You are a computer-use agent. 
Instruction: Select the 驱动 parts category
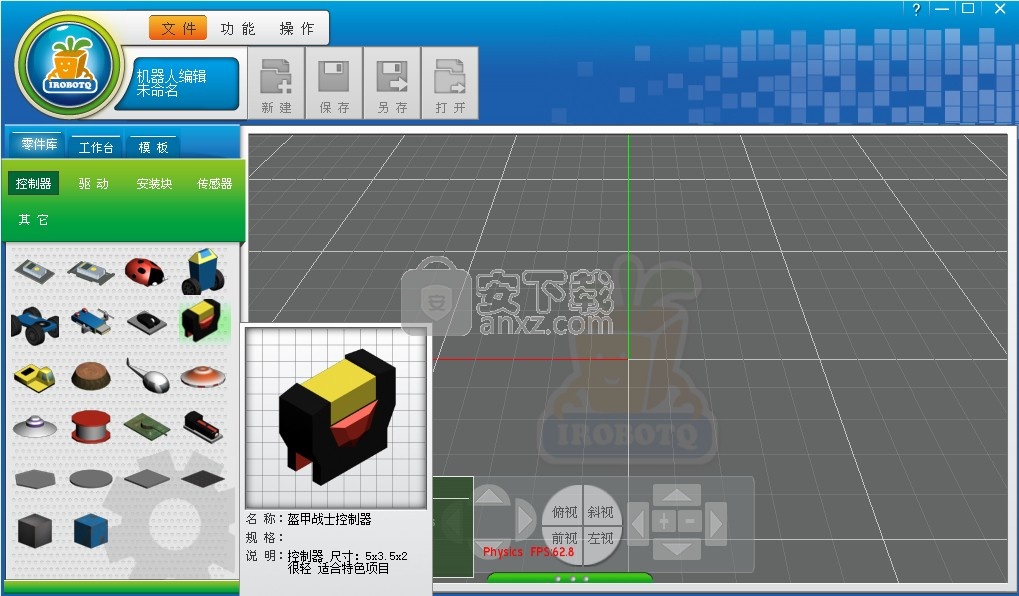(94, 184)
